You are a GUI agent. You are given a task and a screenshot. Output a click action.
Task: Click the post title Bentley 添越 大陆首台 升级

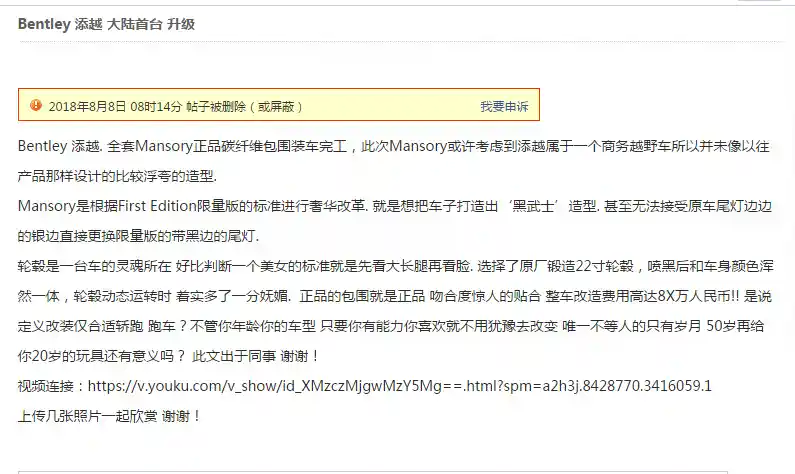click(106, 24)
